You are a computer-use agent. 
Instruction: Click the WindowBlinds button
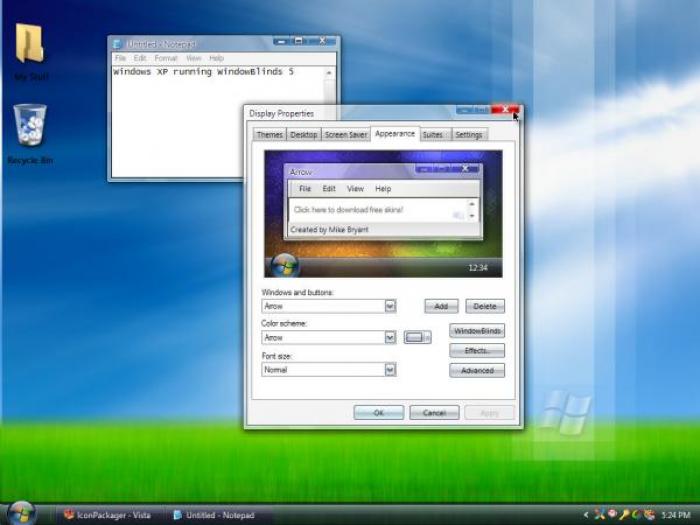(477, 331)
